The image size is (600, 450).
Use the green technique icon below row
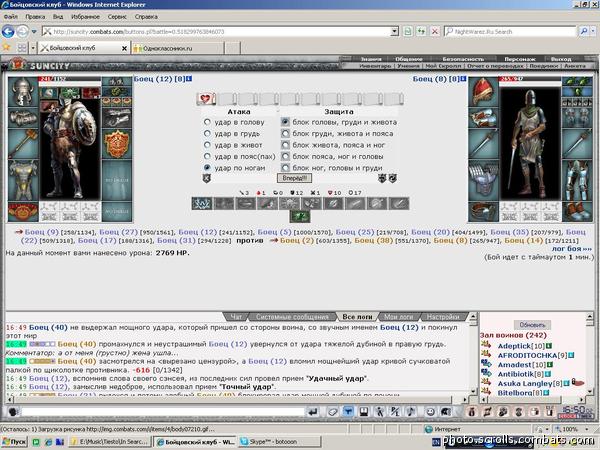click(300, 217)
